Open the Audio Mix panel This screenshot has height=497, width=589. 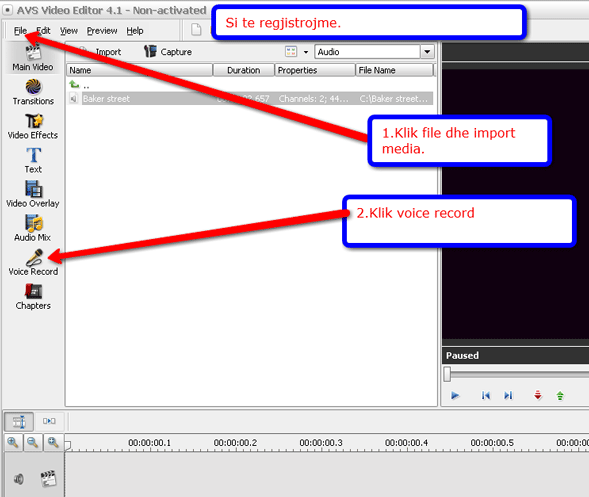(x=33, y=228)
